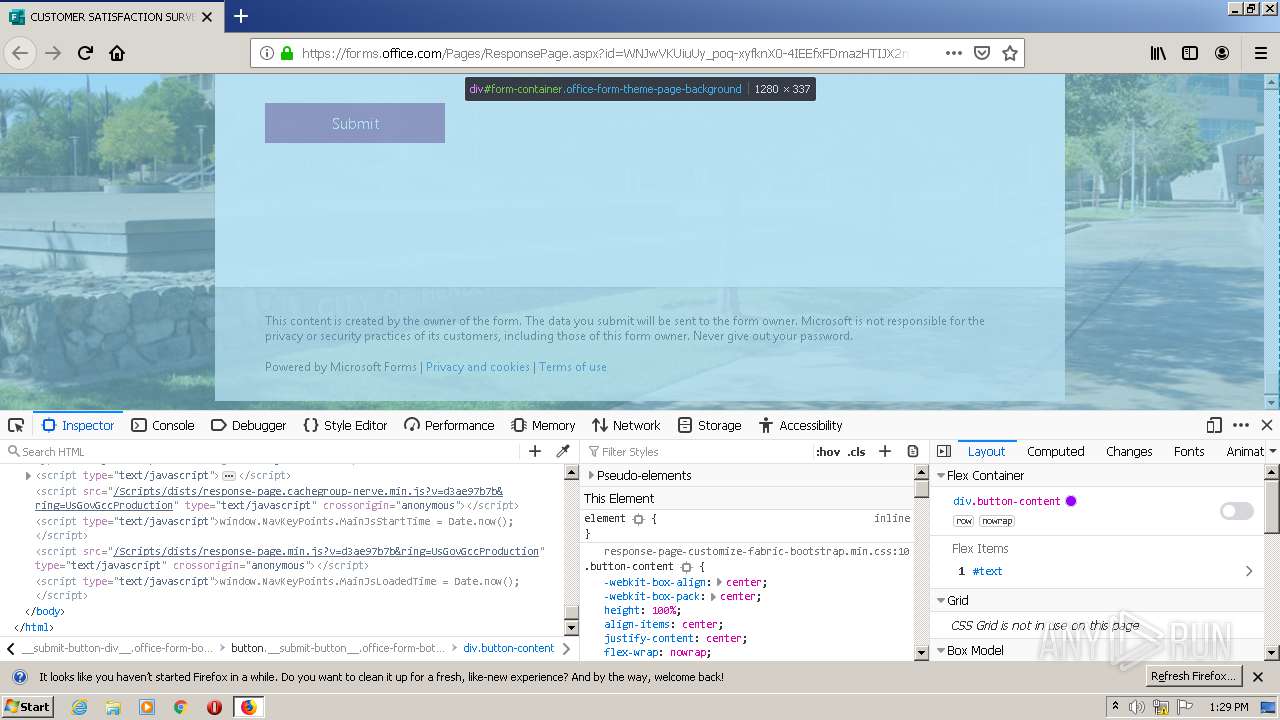
Task: Open the Style Editor tab
Action: click(345, 425)
